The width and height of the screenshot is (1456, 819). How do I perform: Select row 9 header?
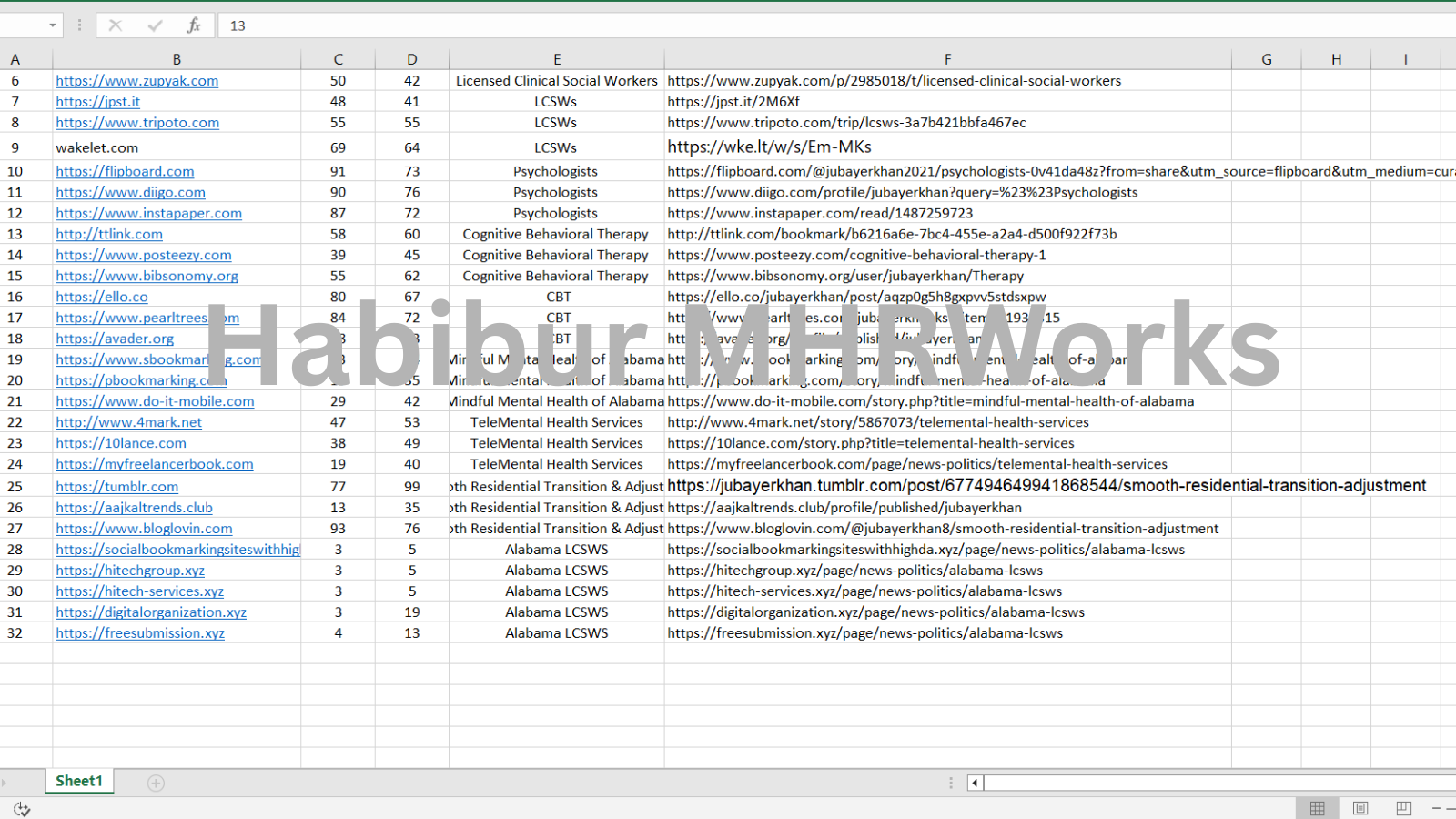coord(15,147)
